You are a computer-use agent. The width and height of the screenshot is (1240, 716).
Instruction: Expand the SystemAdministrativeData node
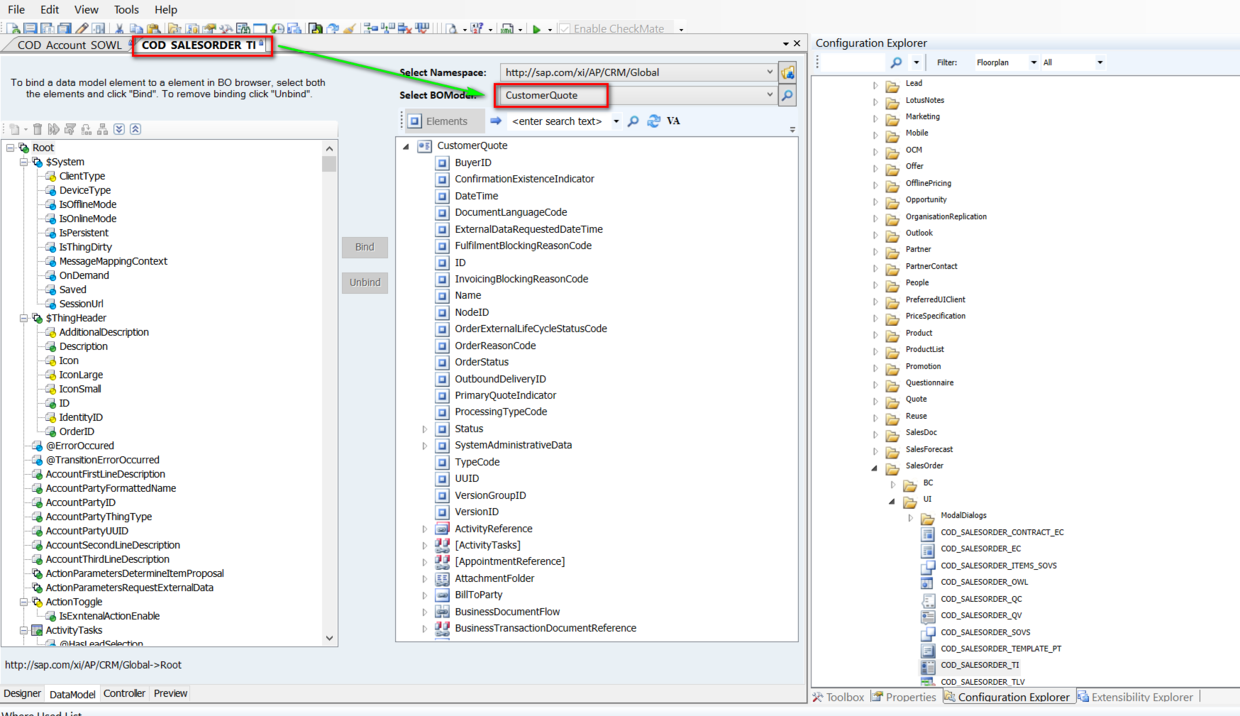pyautogui.click(x=425, y=446)
